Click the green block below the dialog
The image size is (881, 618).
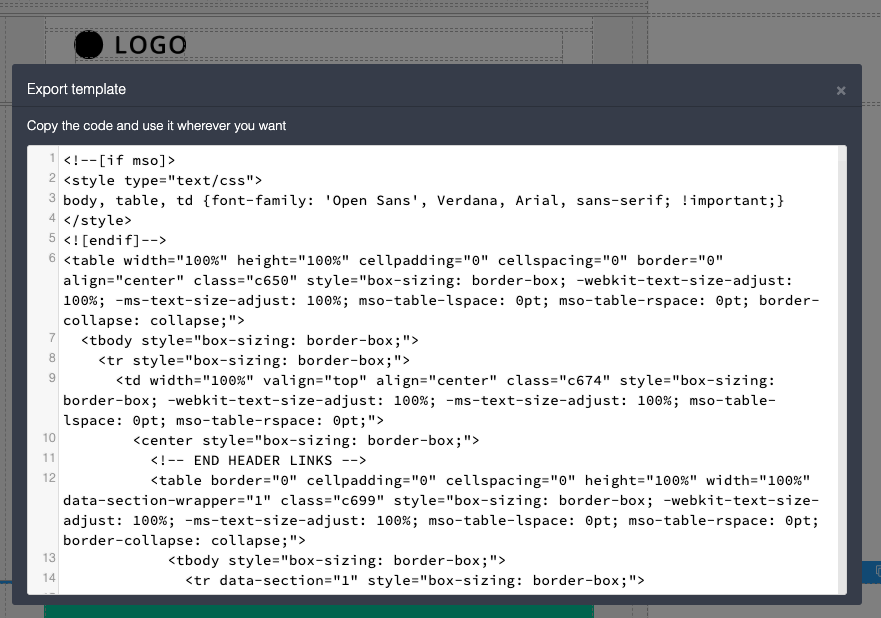pos(319,611)
